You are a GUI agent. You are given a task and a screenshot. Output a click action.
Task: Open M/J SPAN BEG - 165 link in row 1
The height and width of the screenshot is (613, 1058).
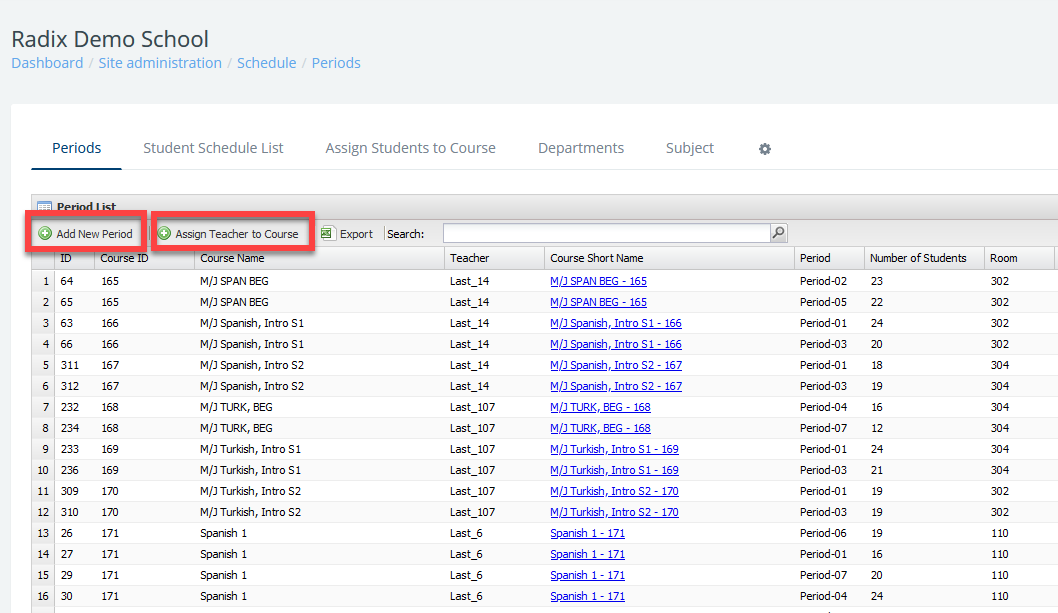[598, 281]
